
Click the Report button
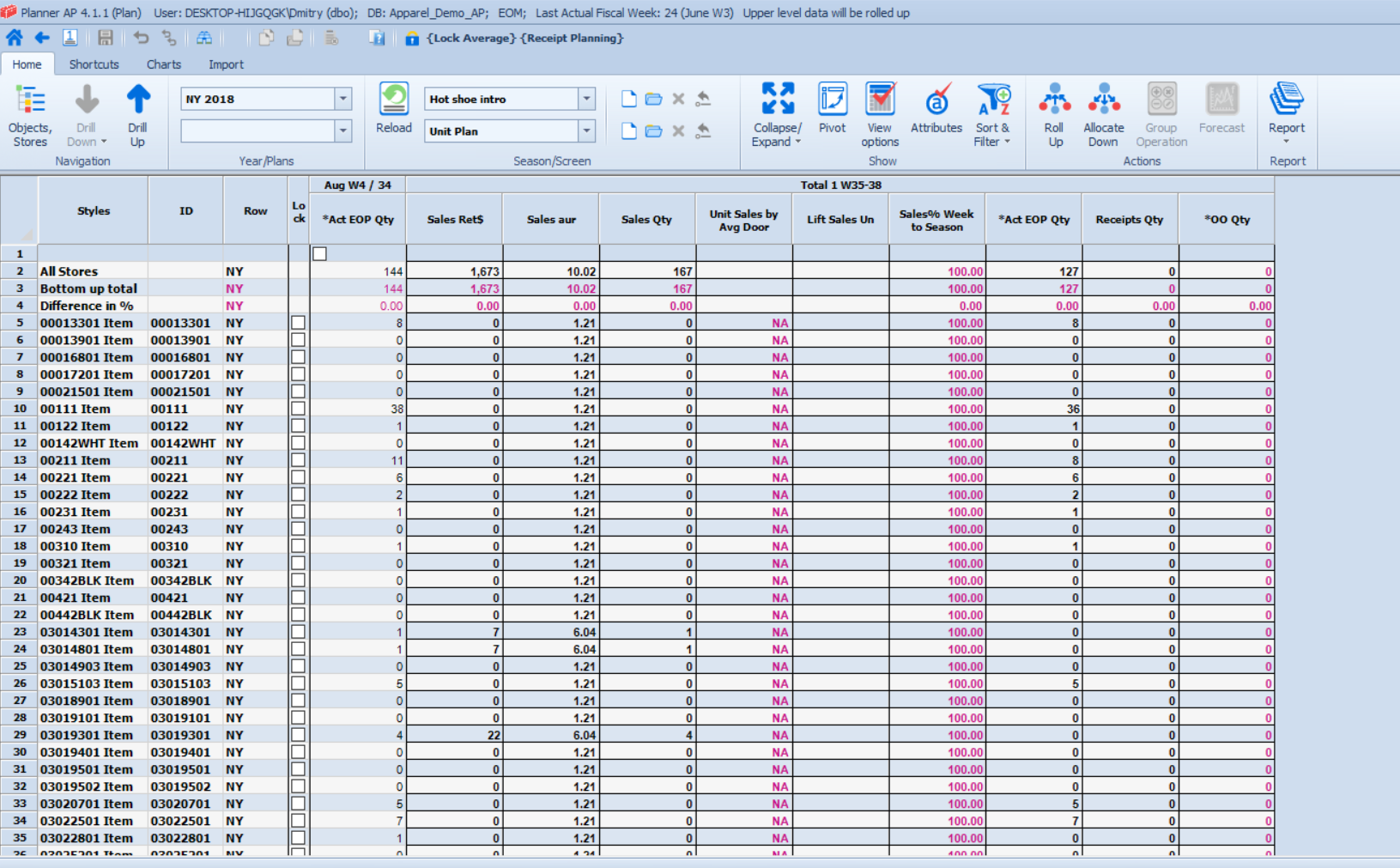tap(1286, 100)
